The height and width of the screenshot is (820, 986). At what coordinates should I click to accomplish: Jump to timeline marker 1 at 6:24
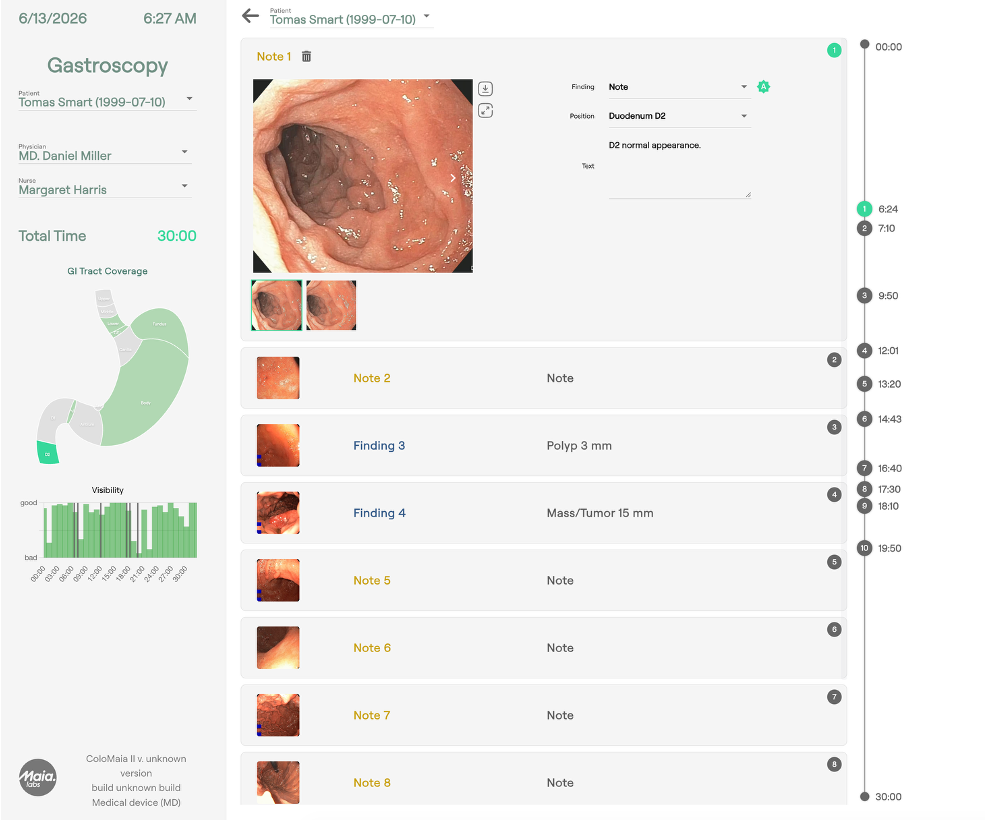click(x=865, y=209)
